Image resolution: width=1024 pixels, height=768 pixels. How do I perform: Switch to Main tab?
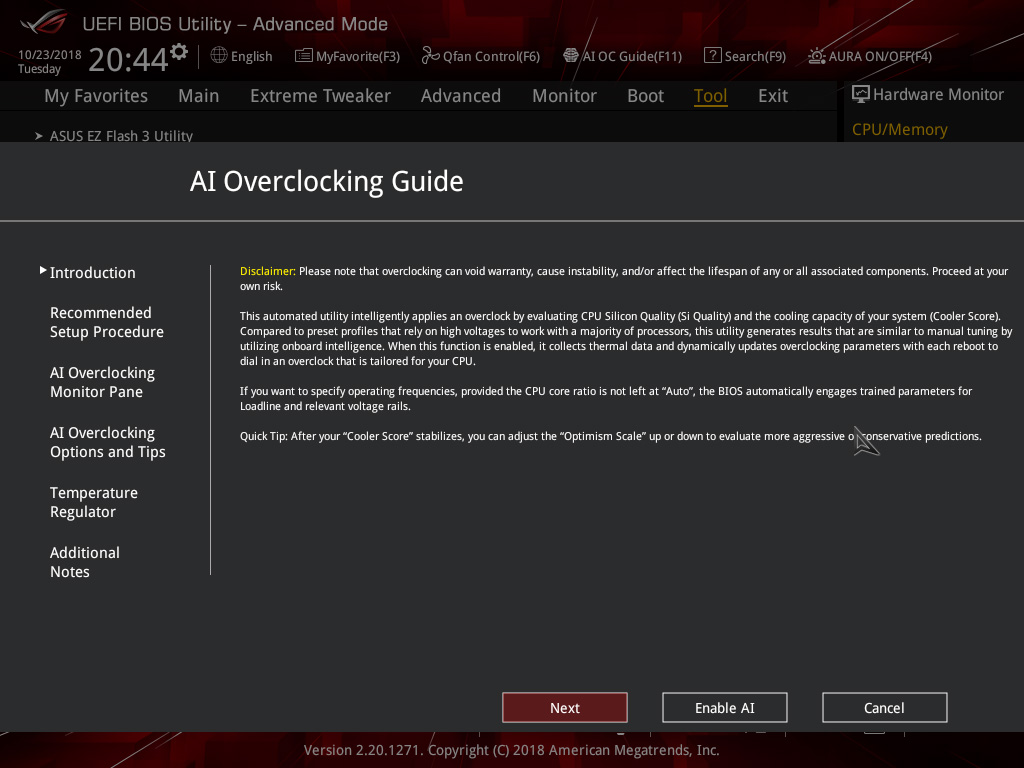coord(199,96)
